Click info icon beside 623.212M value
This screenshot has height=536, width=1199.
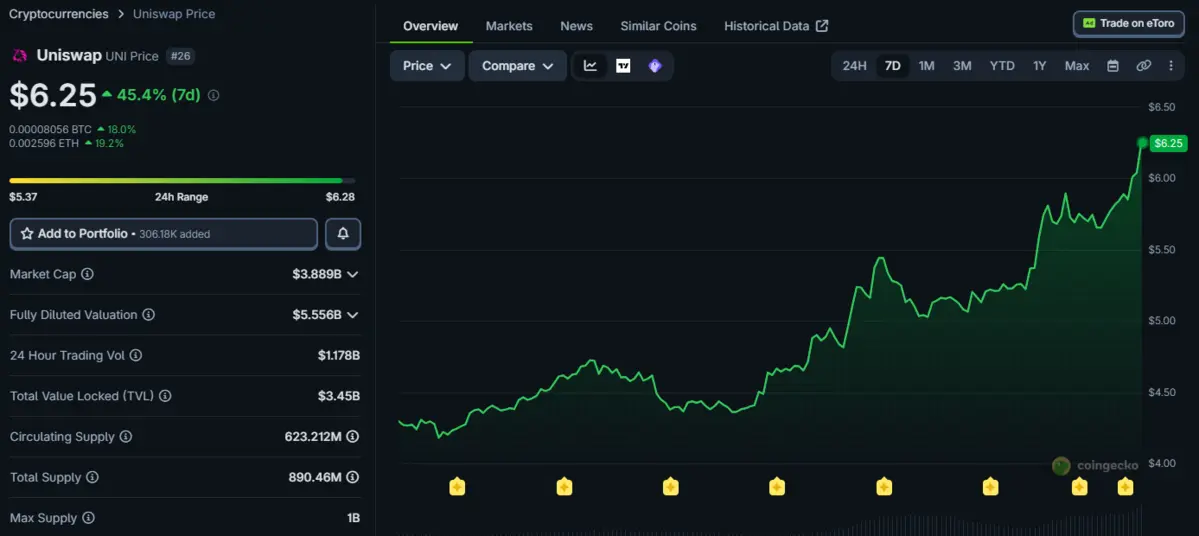(353, 437)
